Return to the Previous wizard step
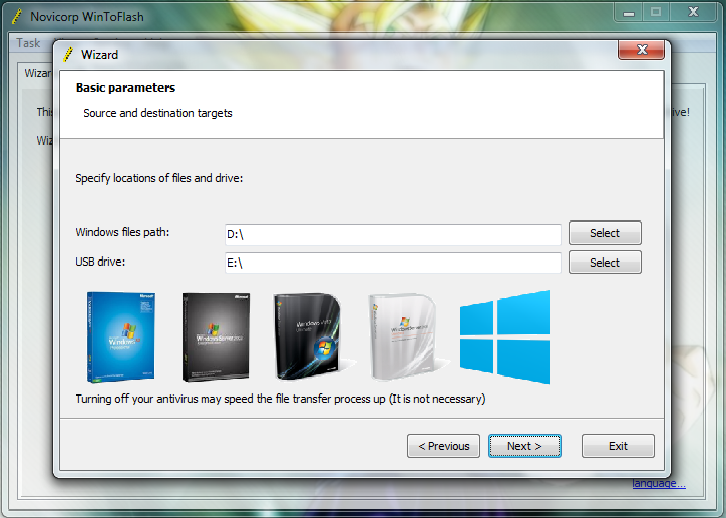 pos(444,446)
